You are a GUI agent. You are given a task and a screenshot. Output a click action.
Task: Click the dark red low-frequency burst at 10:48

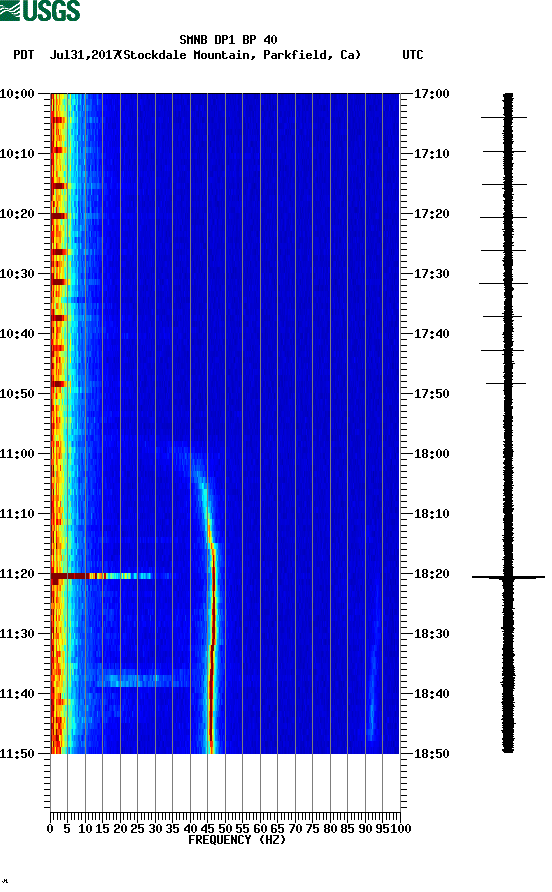click(59, 384)
